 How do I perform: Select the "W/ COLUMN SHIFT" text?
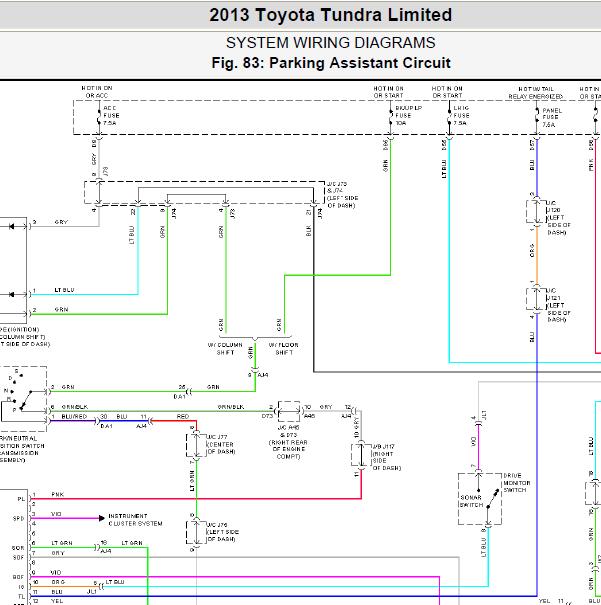pyautogui.click(x=225, y=348)
